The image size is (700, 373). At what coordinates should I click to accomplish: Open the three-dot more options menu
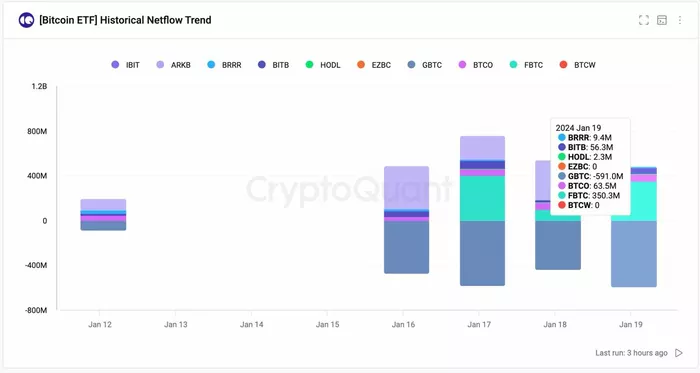[679, 20]
